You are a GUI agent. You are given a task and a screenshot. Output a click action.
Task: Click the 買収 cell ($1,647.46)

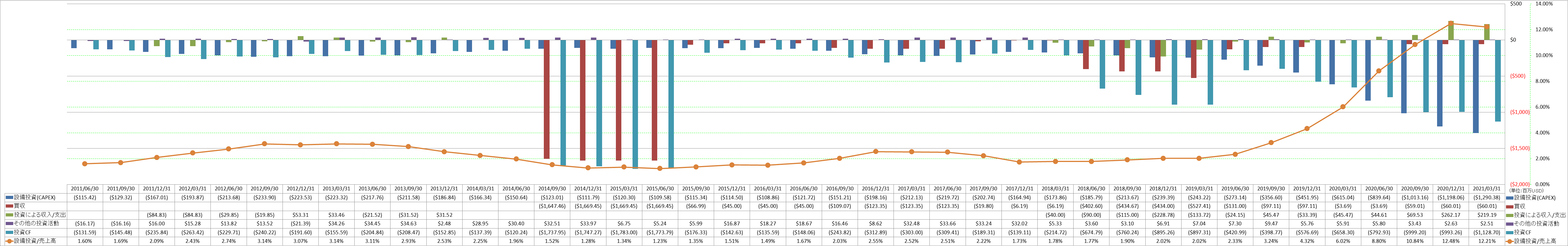pos(552,206)
